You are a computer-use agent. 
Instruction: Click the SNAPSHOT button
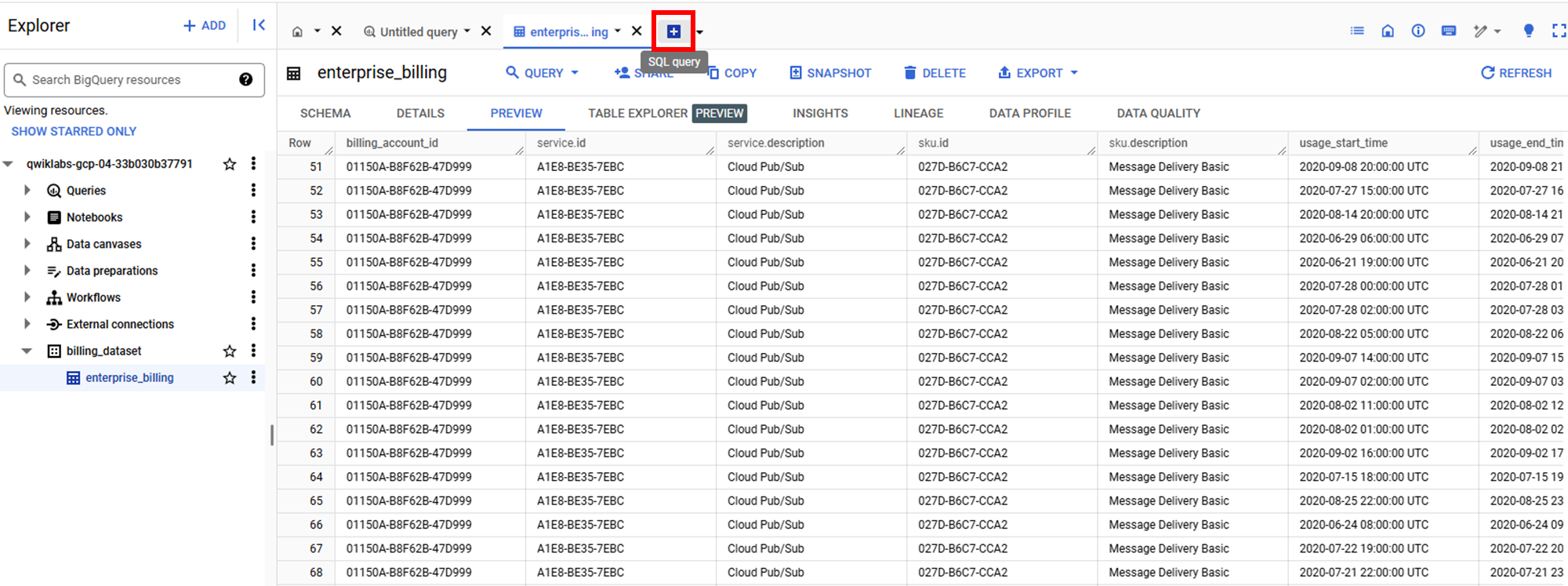pyautogui.click(x=830, y=73)
